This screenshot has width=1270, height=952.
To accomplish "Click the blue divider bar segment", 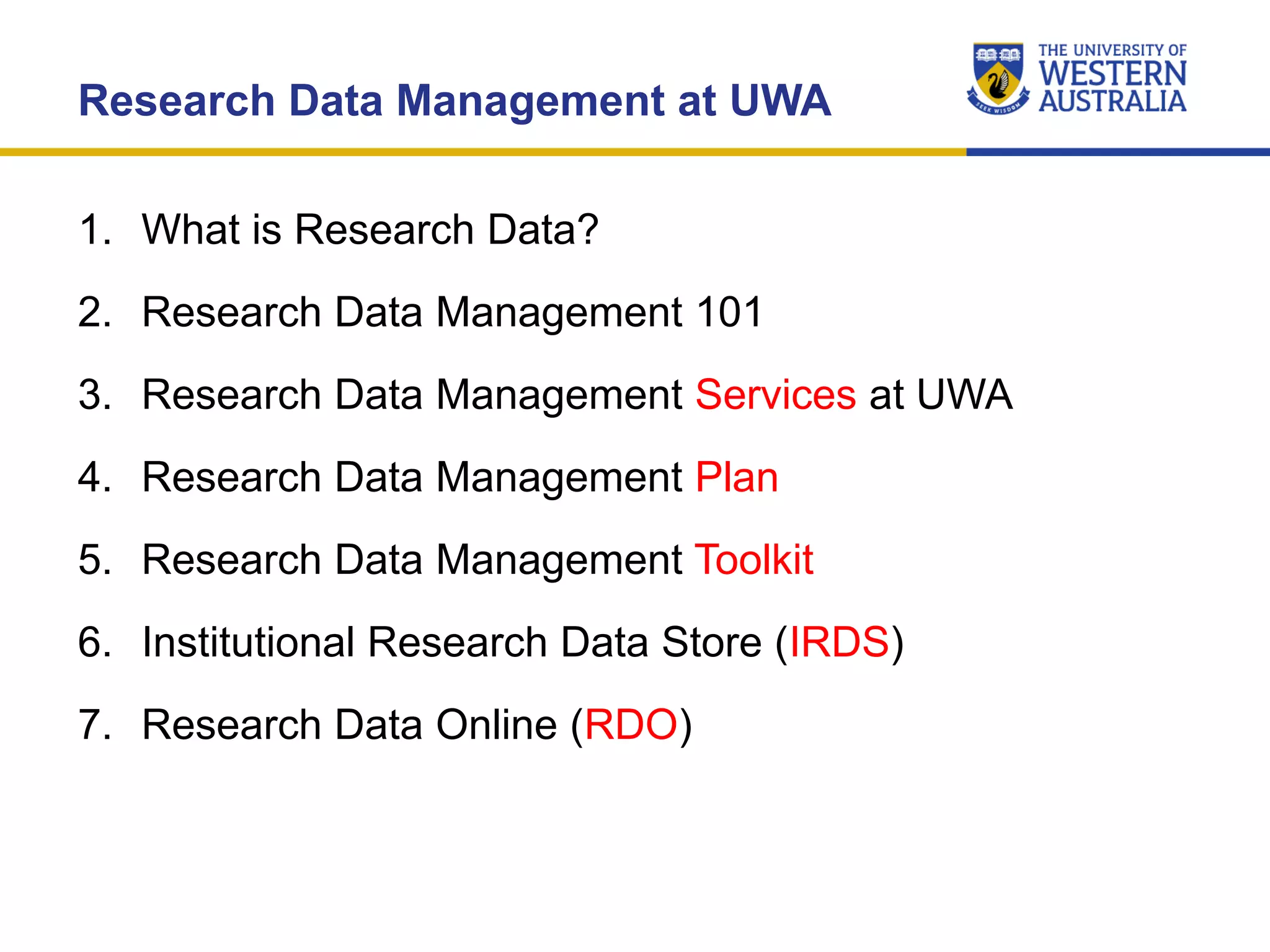I will point(1118,152).
